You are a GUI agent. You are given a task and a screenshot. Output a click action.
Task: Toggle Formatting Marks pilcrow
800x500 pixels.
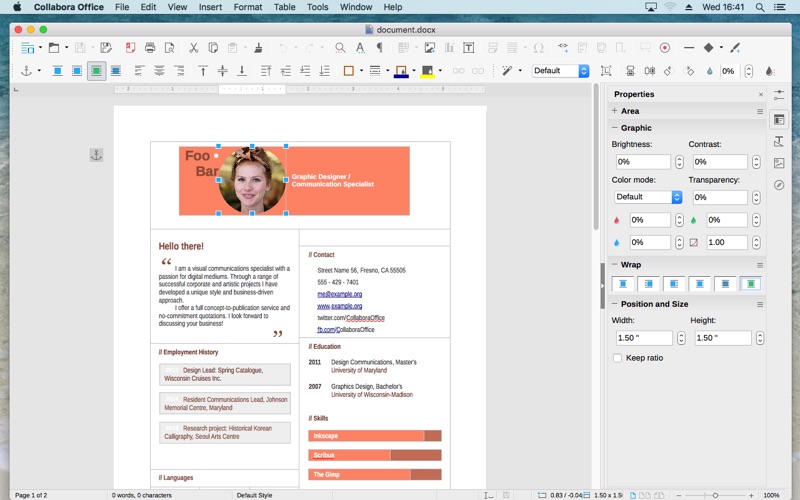pos(380,48)
